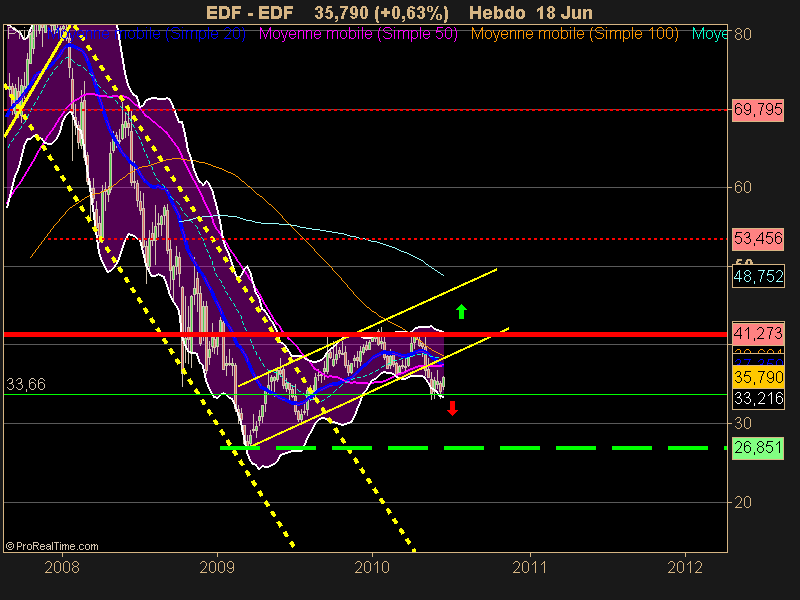Screen dimensions: 800x600
Task: Click the 80 price axis label
Action: click(x=743, y=35)
